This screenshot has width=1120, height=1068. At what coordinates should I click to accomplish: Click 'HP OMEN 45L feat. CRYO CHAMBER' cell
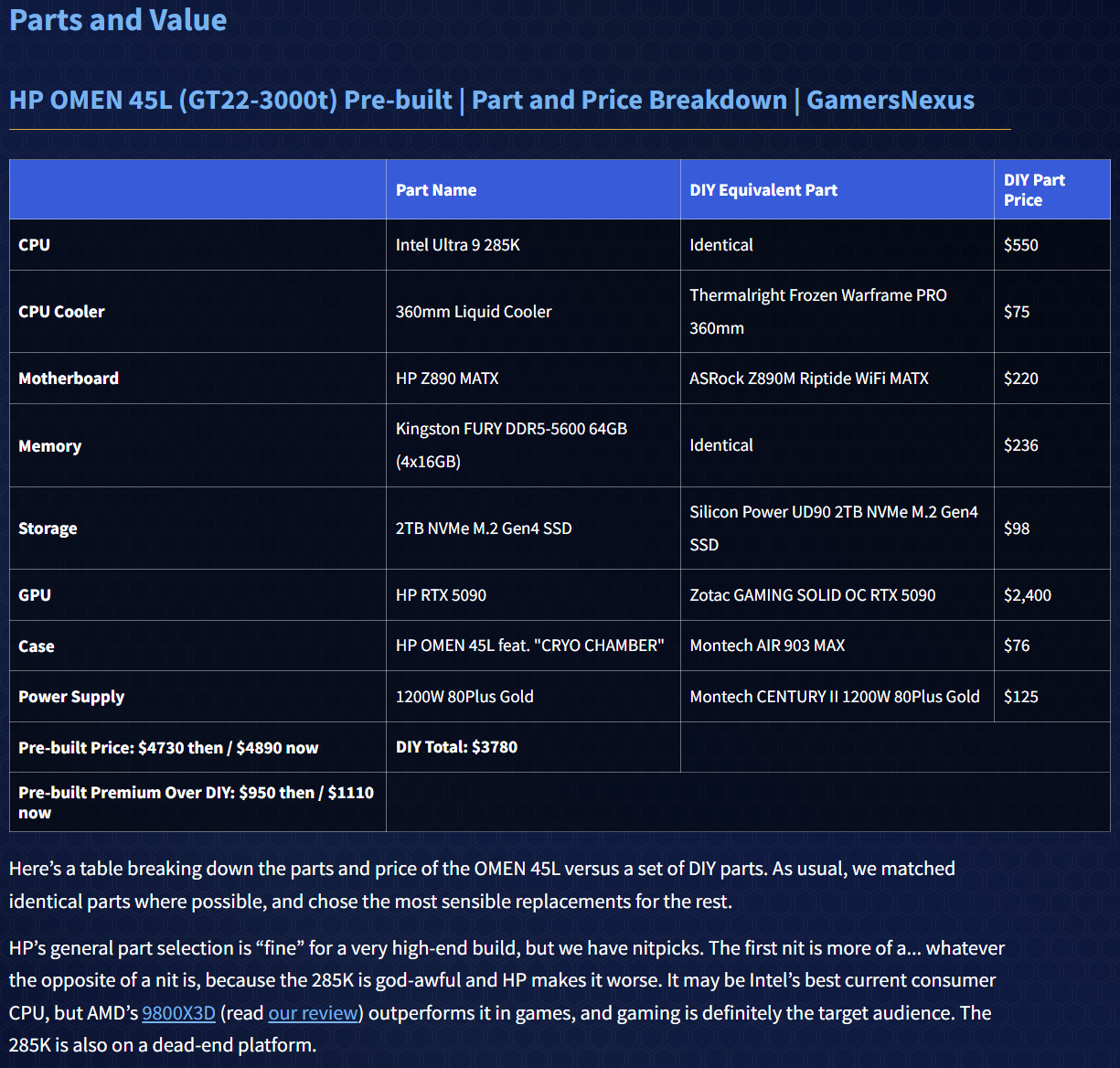pyautogui.click(x=533, y=646)
